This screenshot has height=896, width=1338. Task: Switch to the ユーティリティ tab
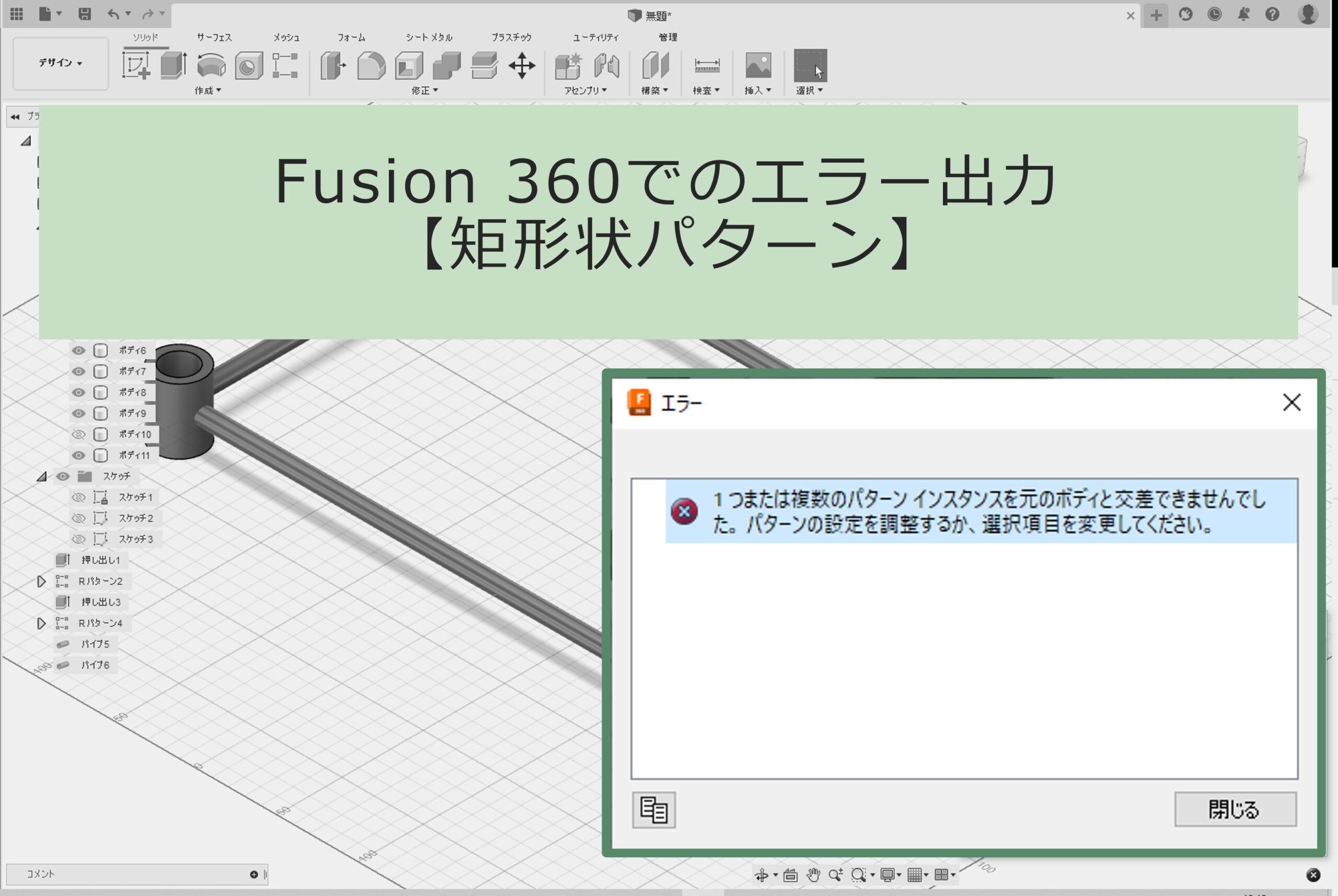595,37
